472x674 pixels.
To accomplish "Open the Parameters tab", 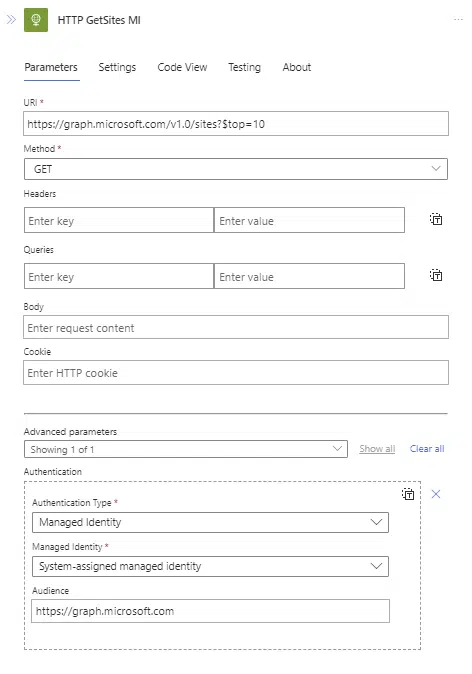I will 51,67.
